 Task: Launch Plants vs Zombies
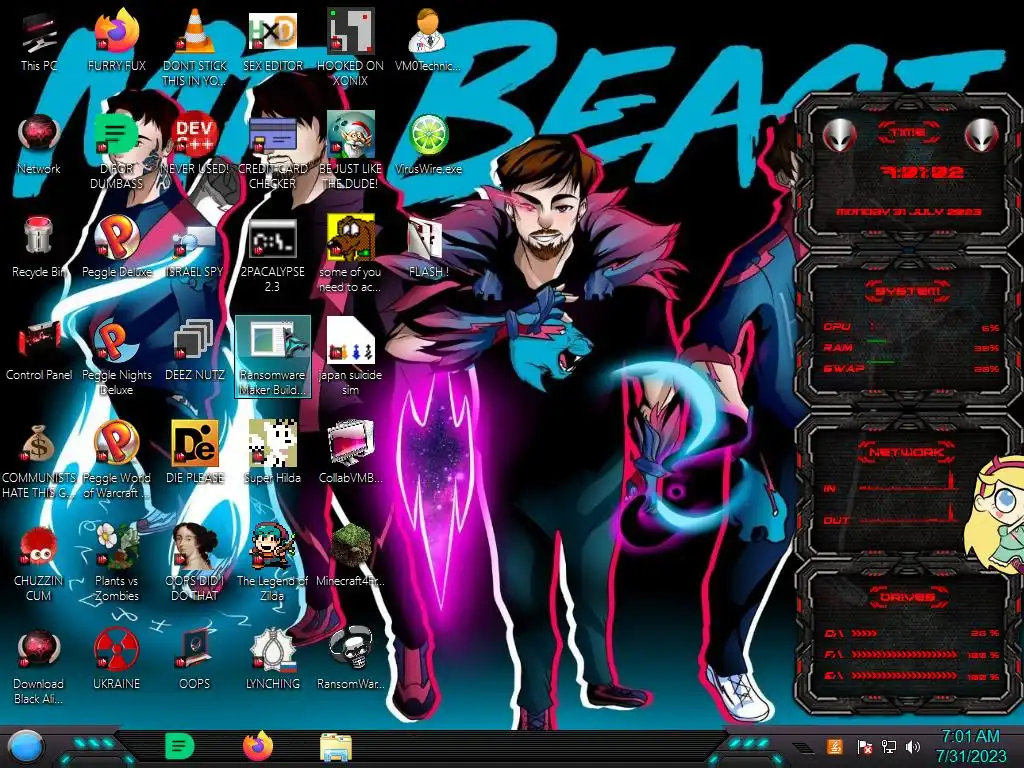coord(116,564)
